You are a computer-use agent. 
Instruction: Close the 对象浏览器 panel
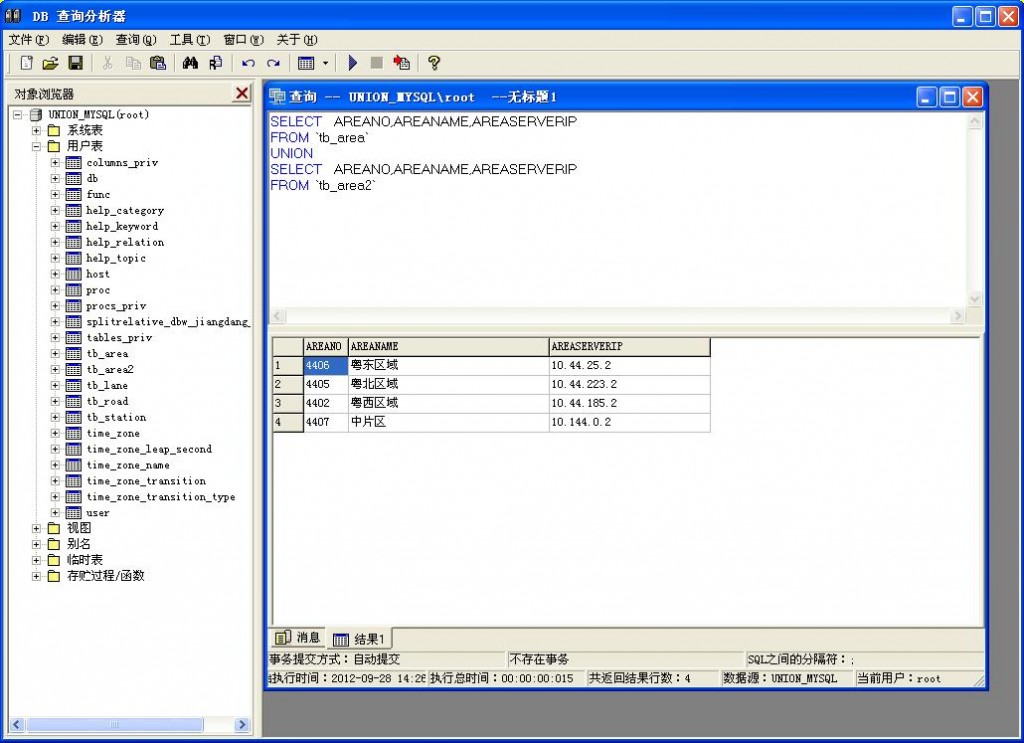tap(241, 93)
